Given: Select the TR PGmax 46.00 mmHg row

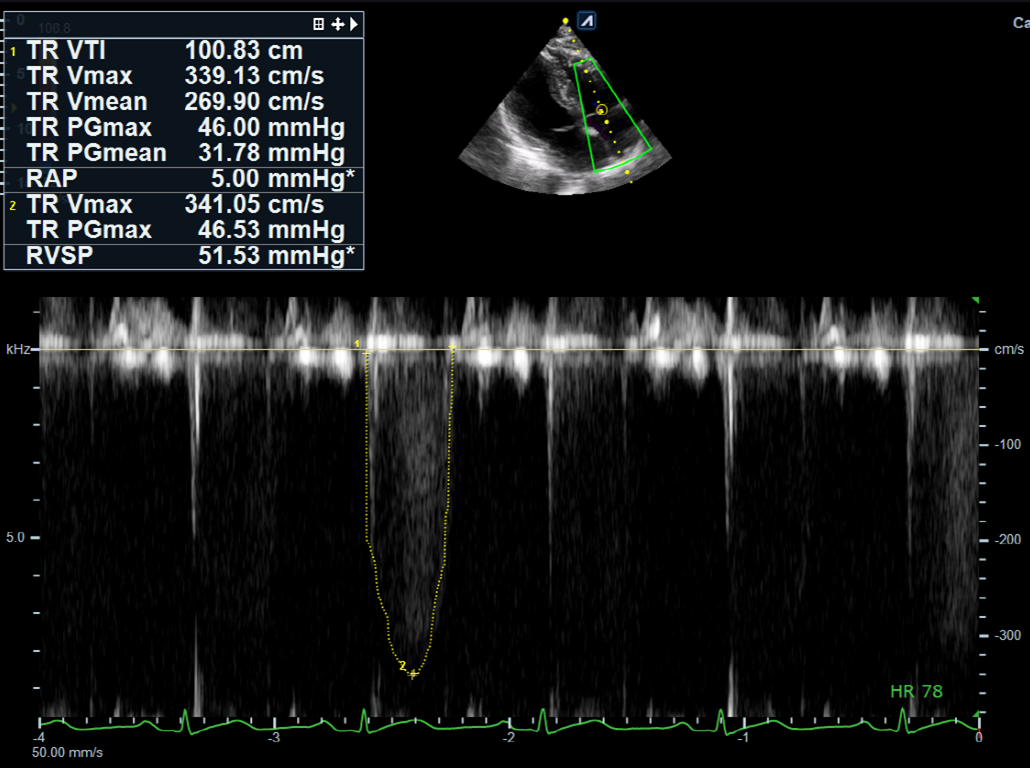Looking at the screenshot, I should click(184, 127).
